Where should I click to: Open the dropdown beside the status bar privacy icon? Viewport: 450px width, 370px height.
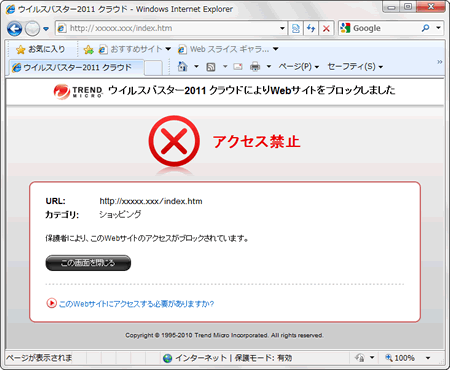point(372,358)
